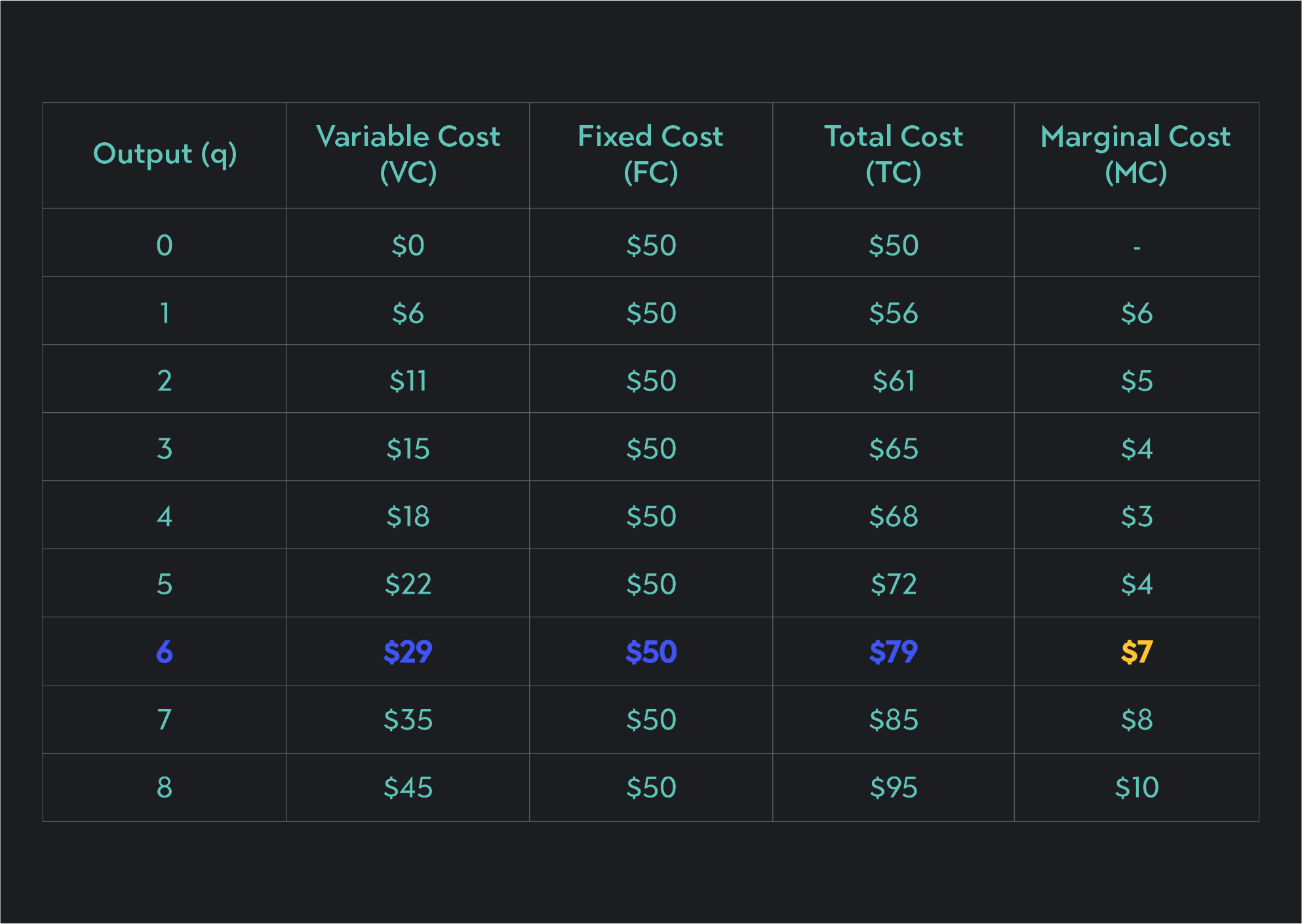The height and width of the screenshot is (924, 1302).
Task: Select the $95 total cost cell
Action: coord(894,787)
